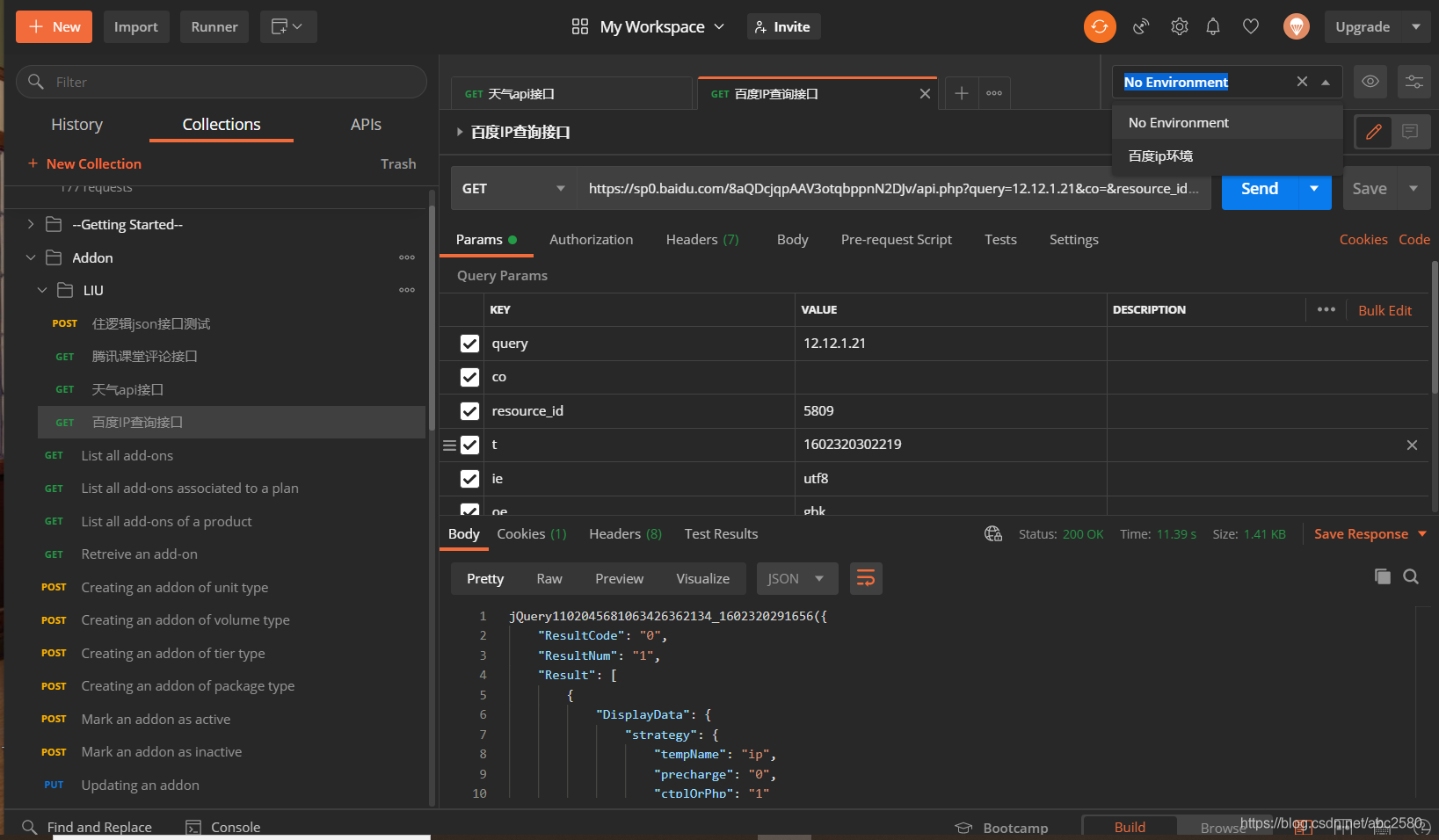Open the My Workspace dropdown
Screen dimensions: 1439x840
point(648,26)
